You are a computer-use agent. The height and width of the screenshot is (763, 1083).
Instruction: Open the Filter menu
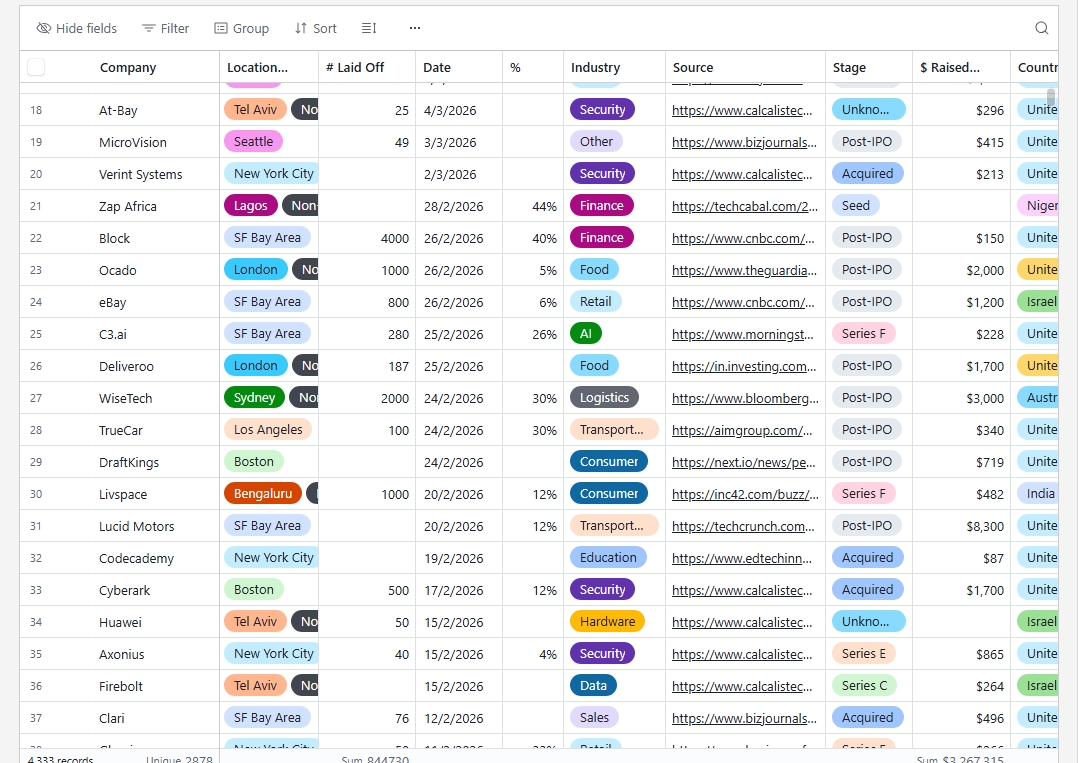[166, 28]
